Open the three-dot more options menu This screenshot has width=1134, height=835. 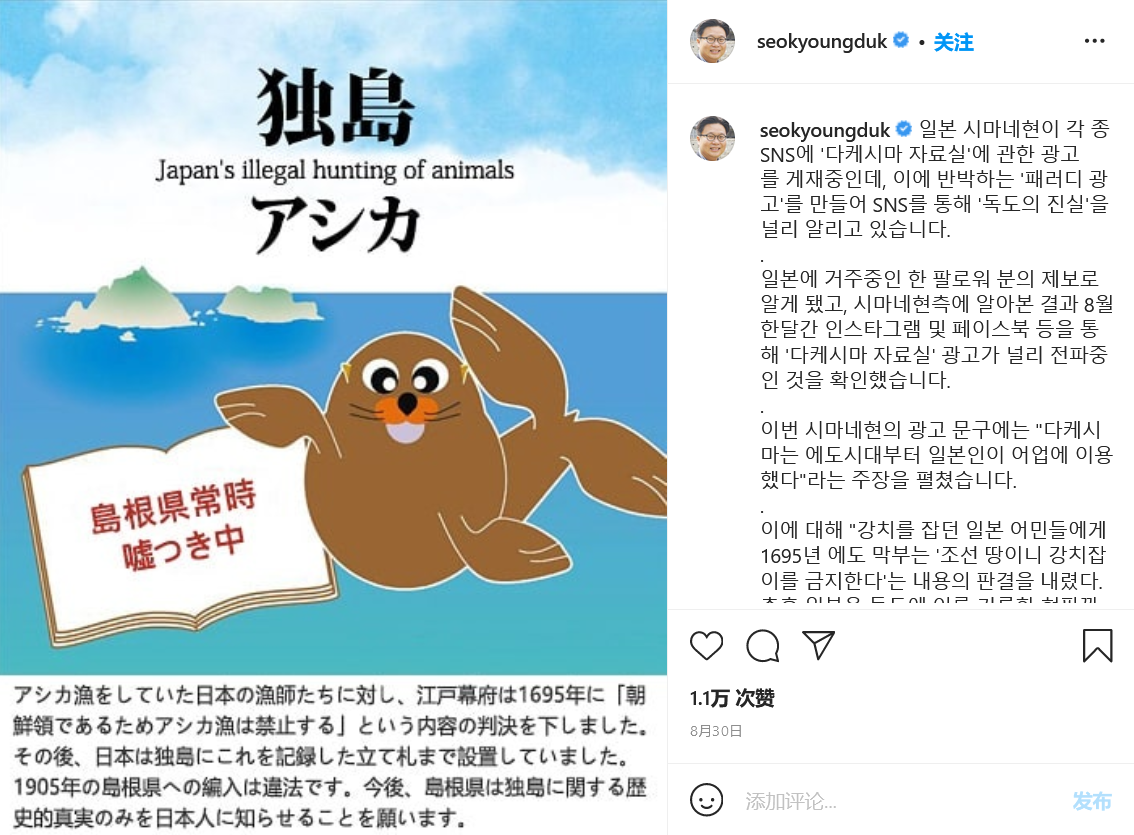tap(1094, 41)
